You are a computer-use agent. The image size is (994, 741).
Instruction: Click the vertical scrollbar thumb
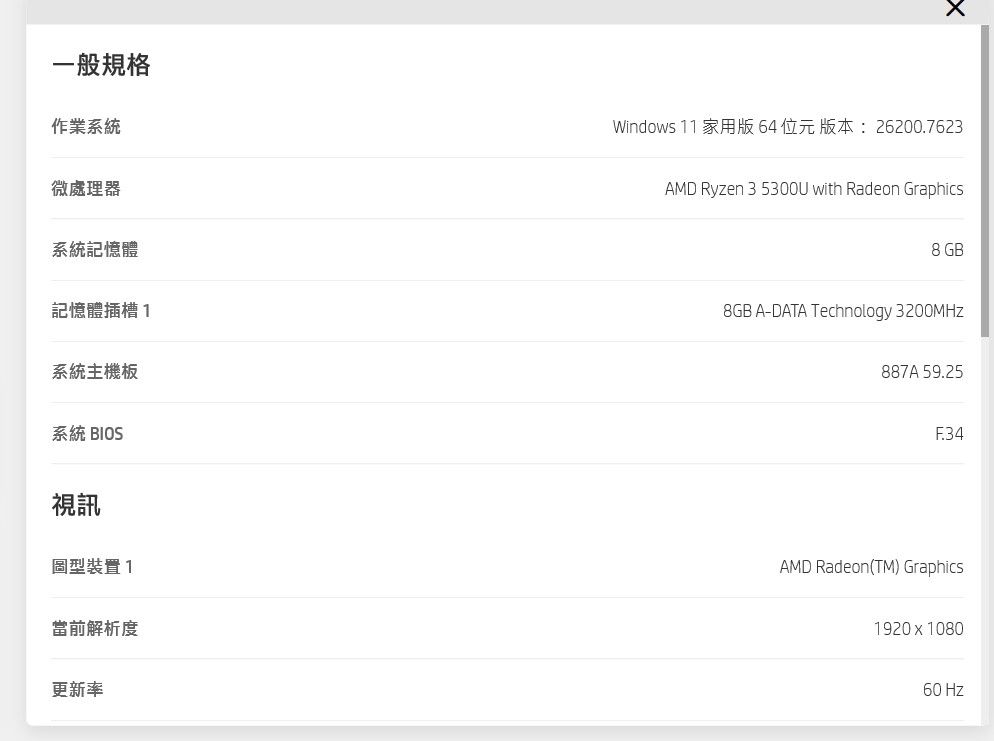coord(986,180)
